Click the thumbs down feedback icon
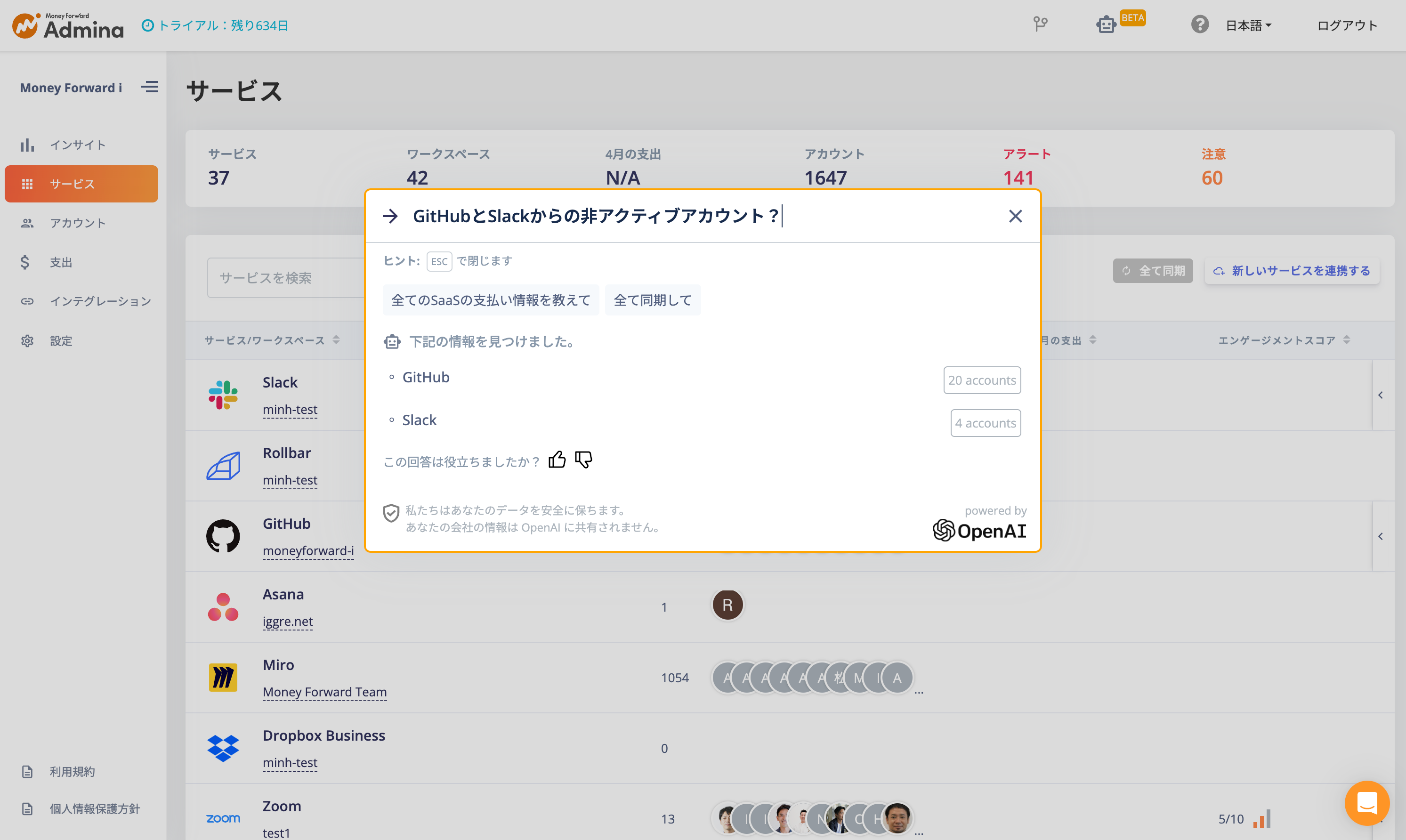The width and height of the screenshot is (1406, 840). click(x=583, y=460)
